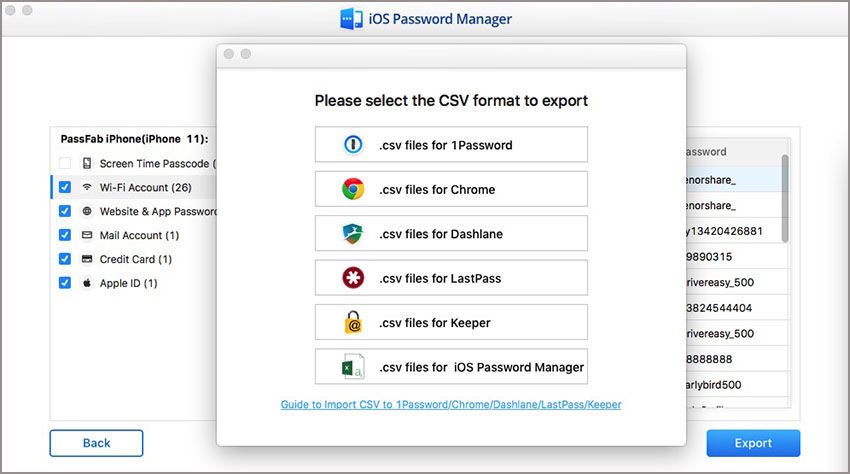850x474 pixels.
Task: Click the Apple ID logo icon
Action: (87, 283)
